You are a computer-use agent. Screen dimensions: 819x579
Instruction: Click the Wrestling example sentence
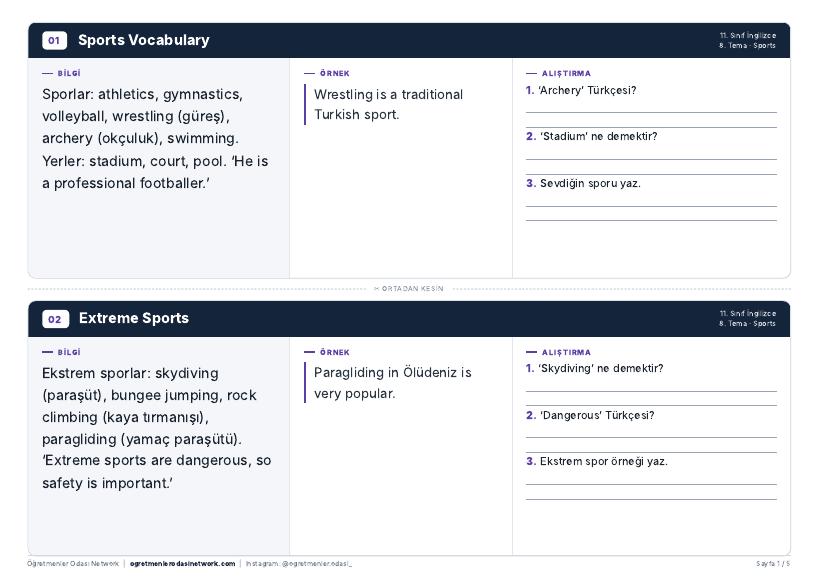388,104
